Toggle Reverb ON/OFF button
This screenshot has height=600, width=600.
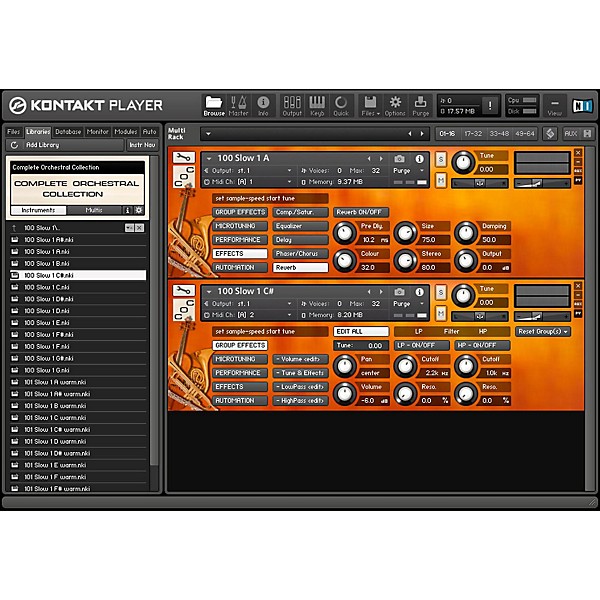coord(361,212)
